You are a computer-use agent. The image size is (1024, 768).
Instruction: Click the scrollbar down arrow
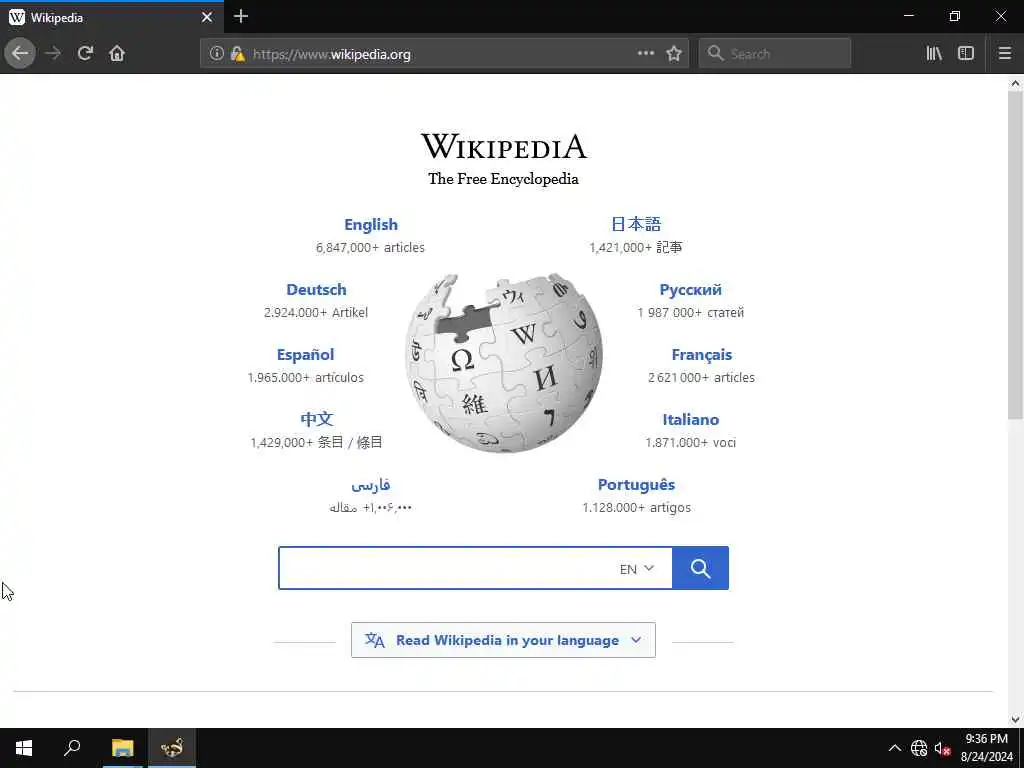point(1016,720)
